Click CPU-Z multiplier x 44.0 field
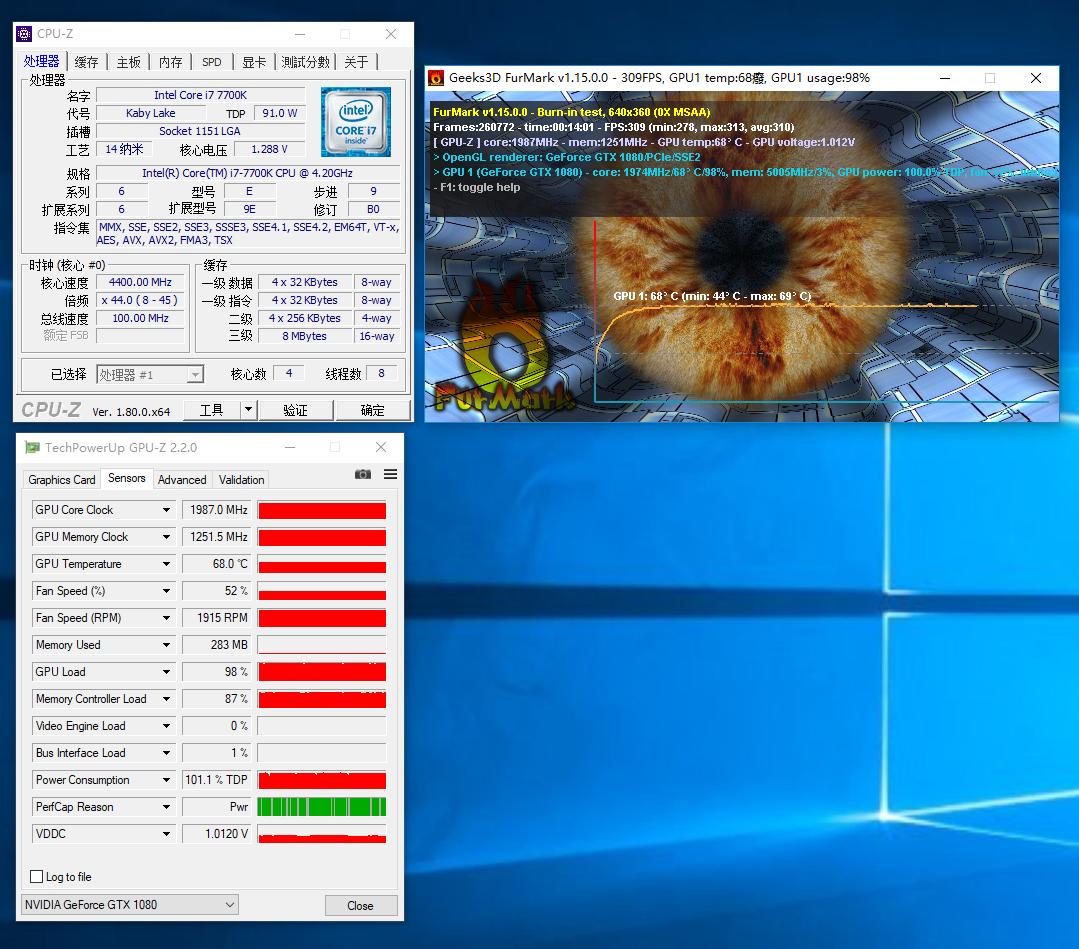This screenshot has height=949, width=1079. click(x=140, y=300)
